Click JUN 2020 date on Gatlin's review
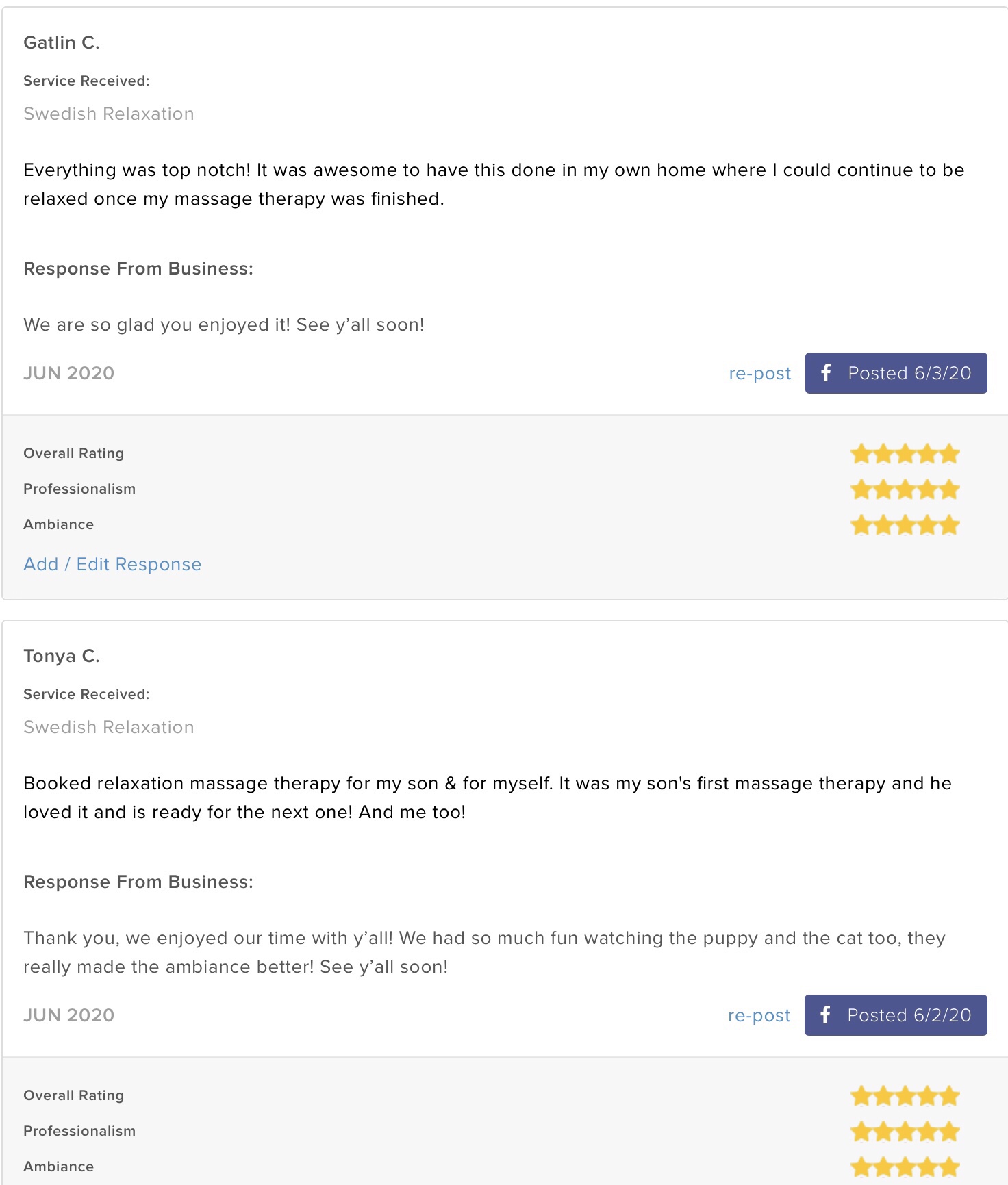This screenshot has width=1008, height=1185. [68, 373]
